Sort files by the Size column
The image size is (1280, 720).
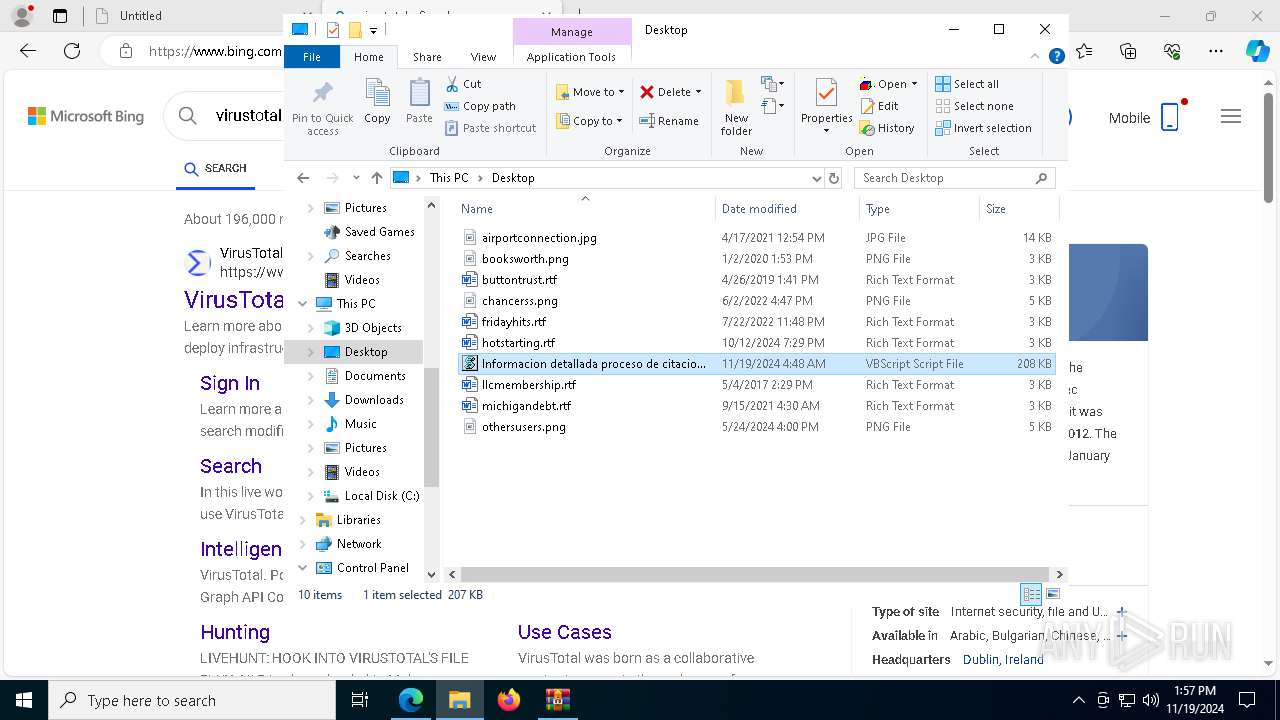(x=1017, y=209)
